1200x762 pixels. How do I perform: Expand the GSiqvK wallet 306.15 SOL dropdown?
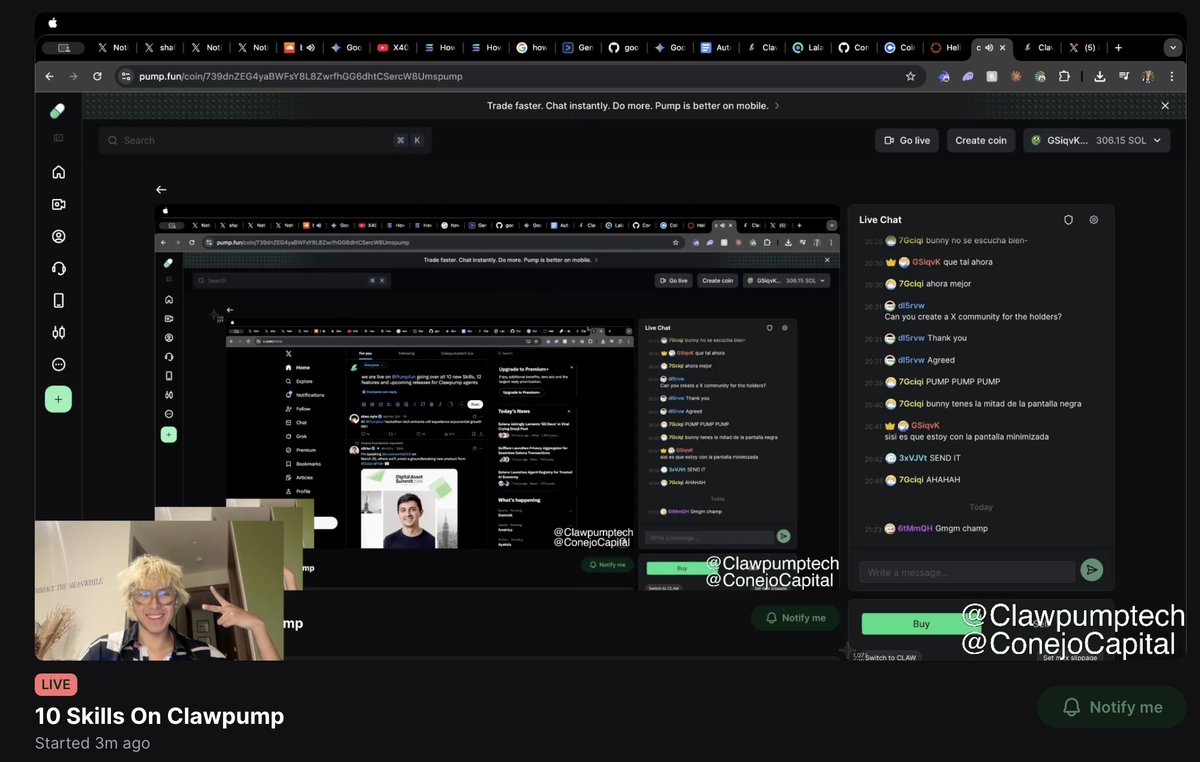(1097, 141)
